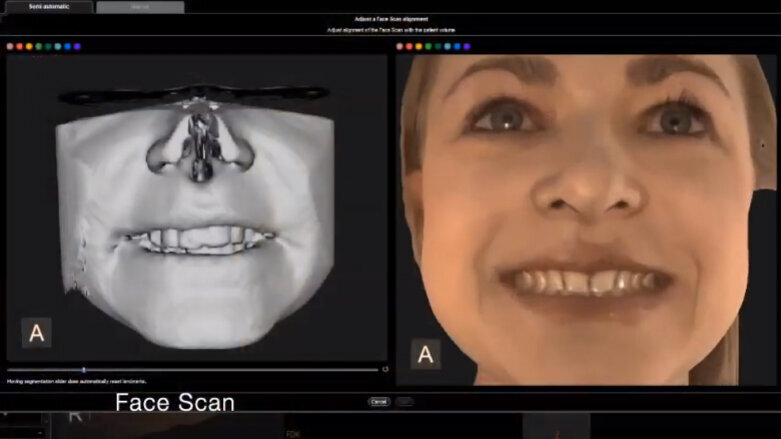Pick the purple landmark dot above the face photo viewport
The image size is (781, 439).
pos(467,46)
